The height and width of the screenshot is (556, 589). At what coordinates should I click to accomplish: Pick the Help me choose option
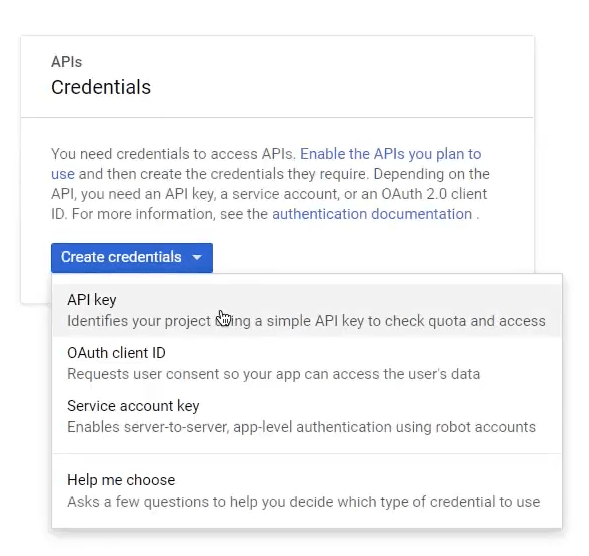point(307,491)
